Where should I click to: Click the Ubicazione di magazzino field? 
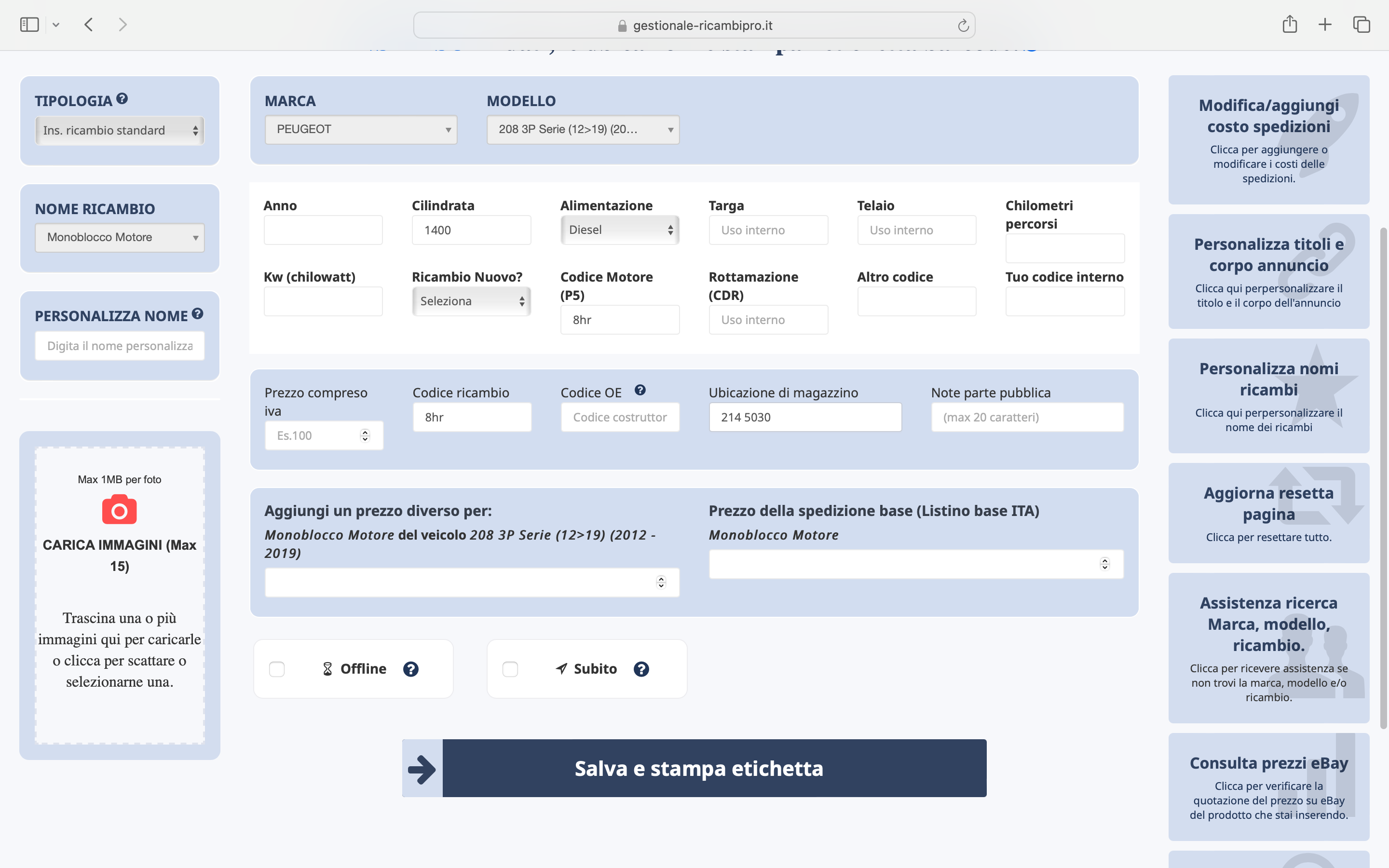point(804,417)
